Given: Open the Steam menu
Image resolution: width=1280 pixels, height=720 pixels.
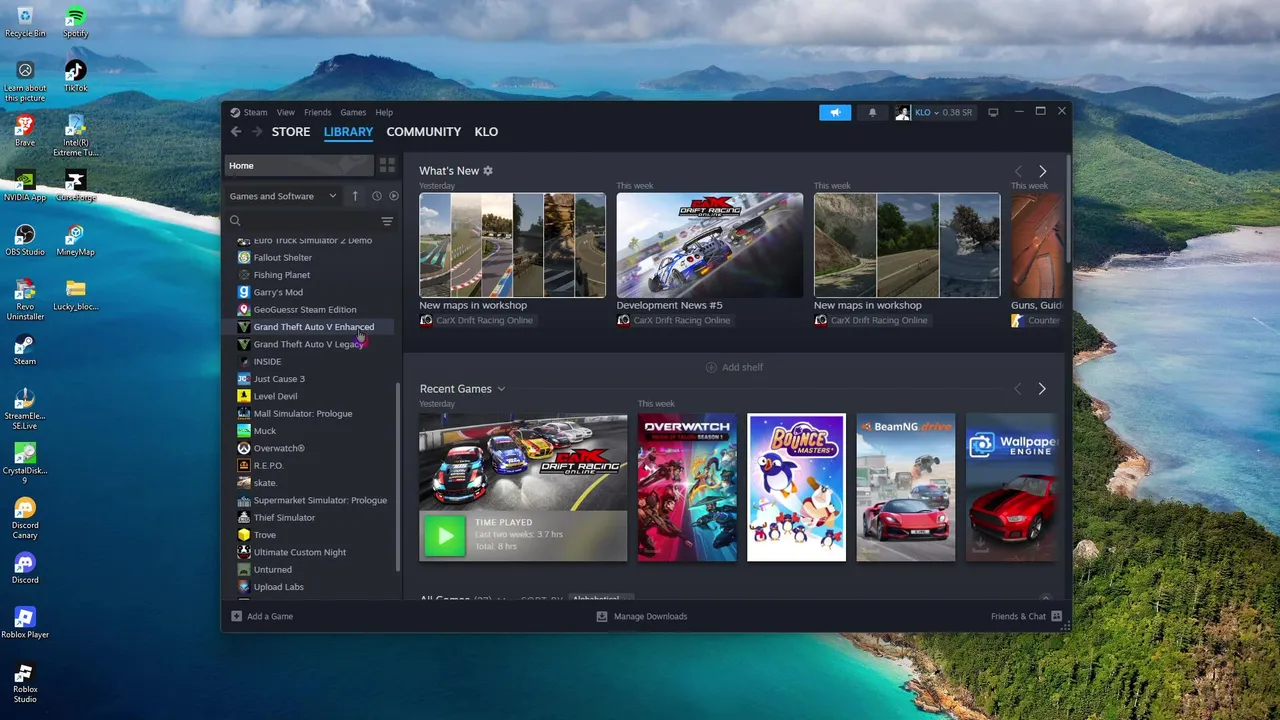Looking at the screenshot, I should point(255,113).
